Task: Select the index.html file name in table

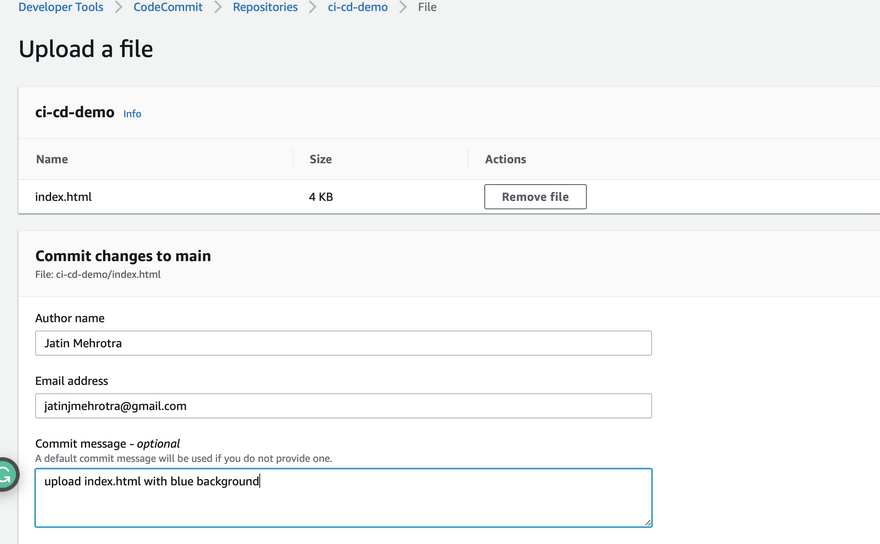Action: (63, 197)
